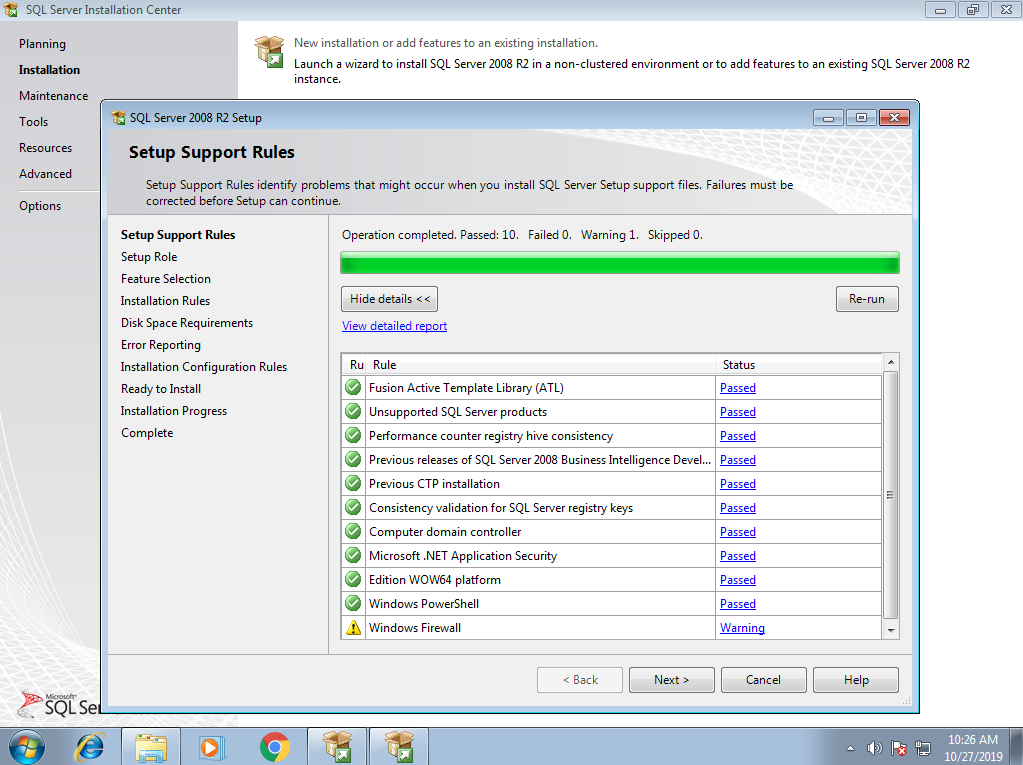Viewport: 1023px width, 765px height.
Task: Open the View detailed report link
Action: 394,326
